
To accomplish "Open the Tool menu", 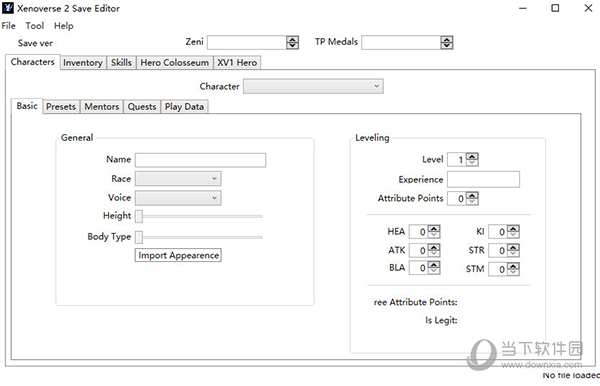I will [34, 26].
